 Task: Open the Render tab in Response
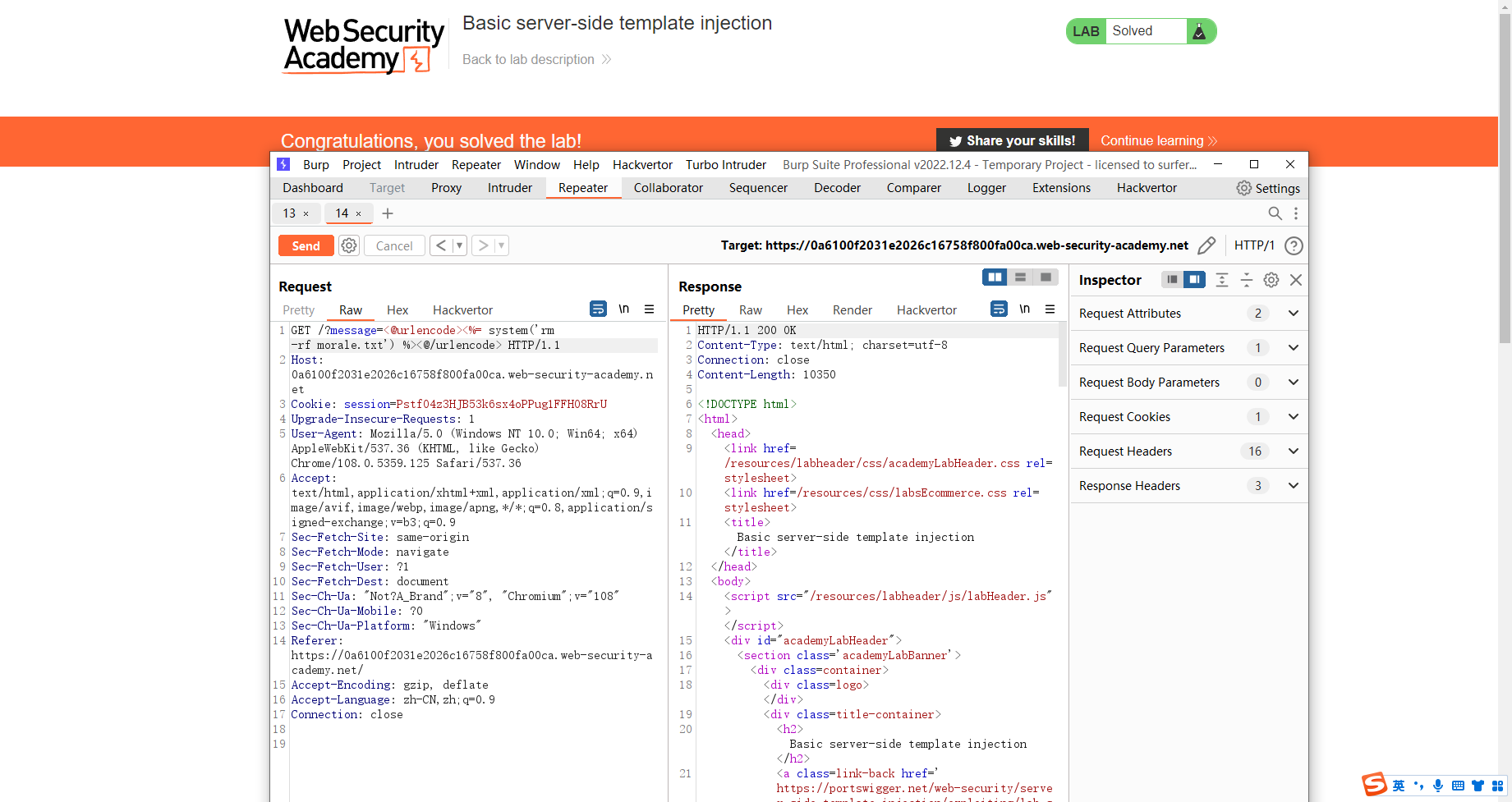click(853, 310)
